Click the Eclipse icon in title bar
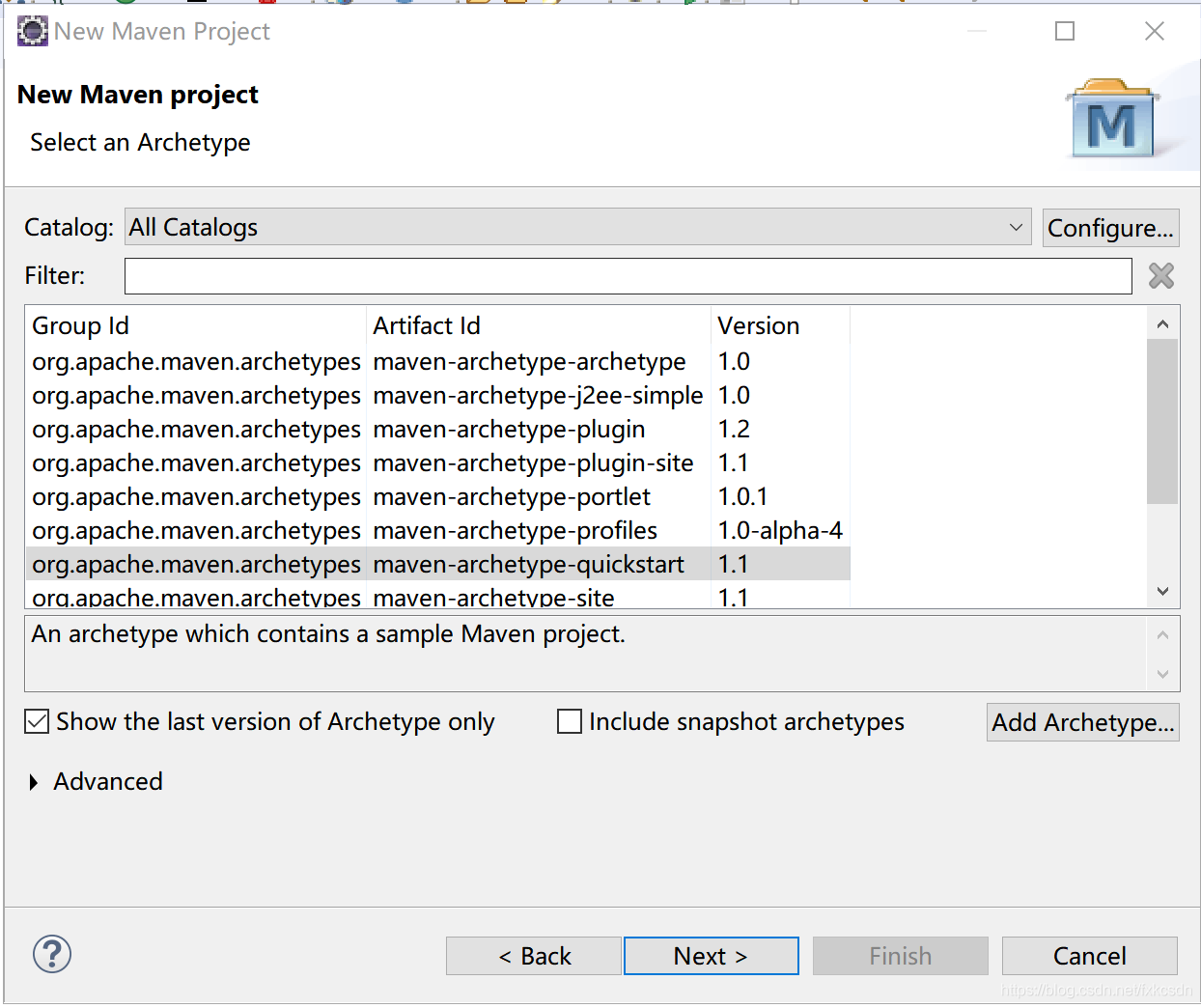Image resolution: width=1201 pixels, height=1008 pixels. coord(33,31)
